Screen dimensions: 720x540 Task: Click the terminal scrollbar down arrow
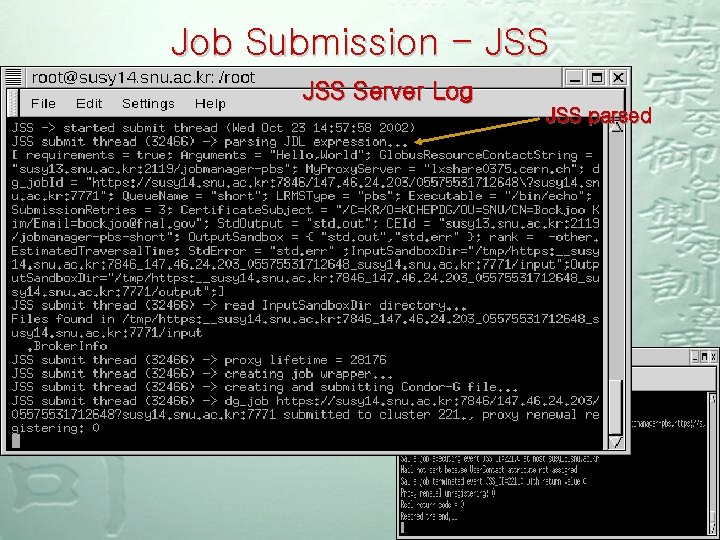pyautogui.click(x=616, y=442)
